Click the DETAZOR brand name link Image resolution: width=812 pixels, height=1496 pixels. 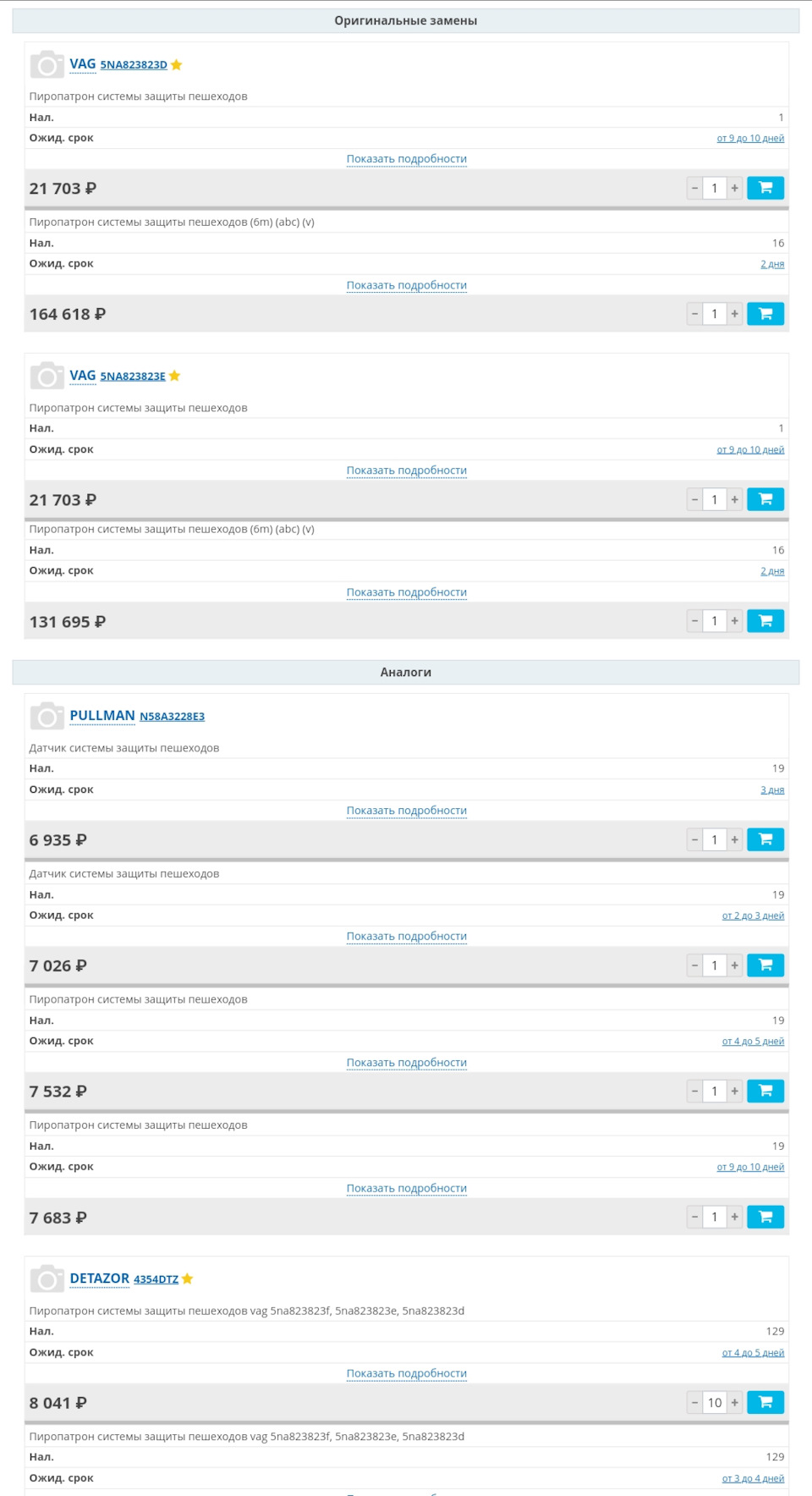click(100, 1279)
